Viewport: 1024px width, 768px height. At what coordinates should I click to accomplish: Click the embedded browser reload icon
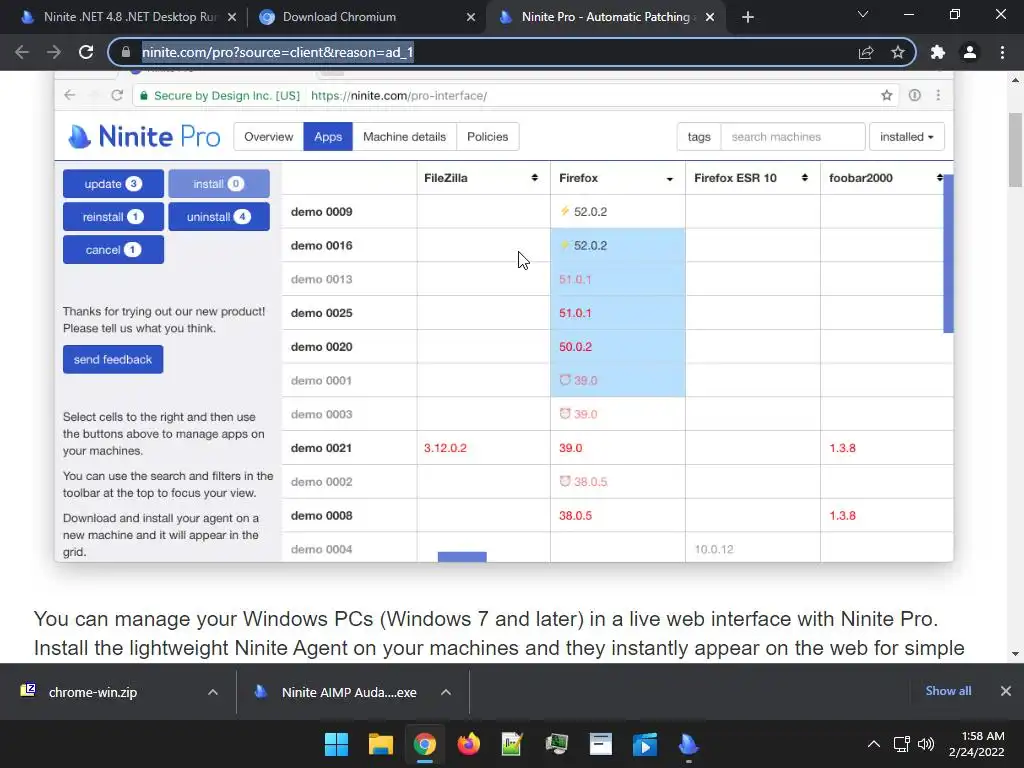(117, 95)
